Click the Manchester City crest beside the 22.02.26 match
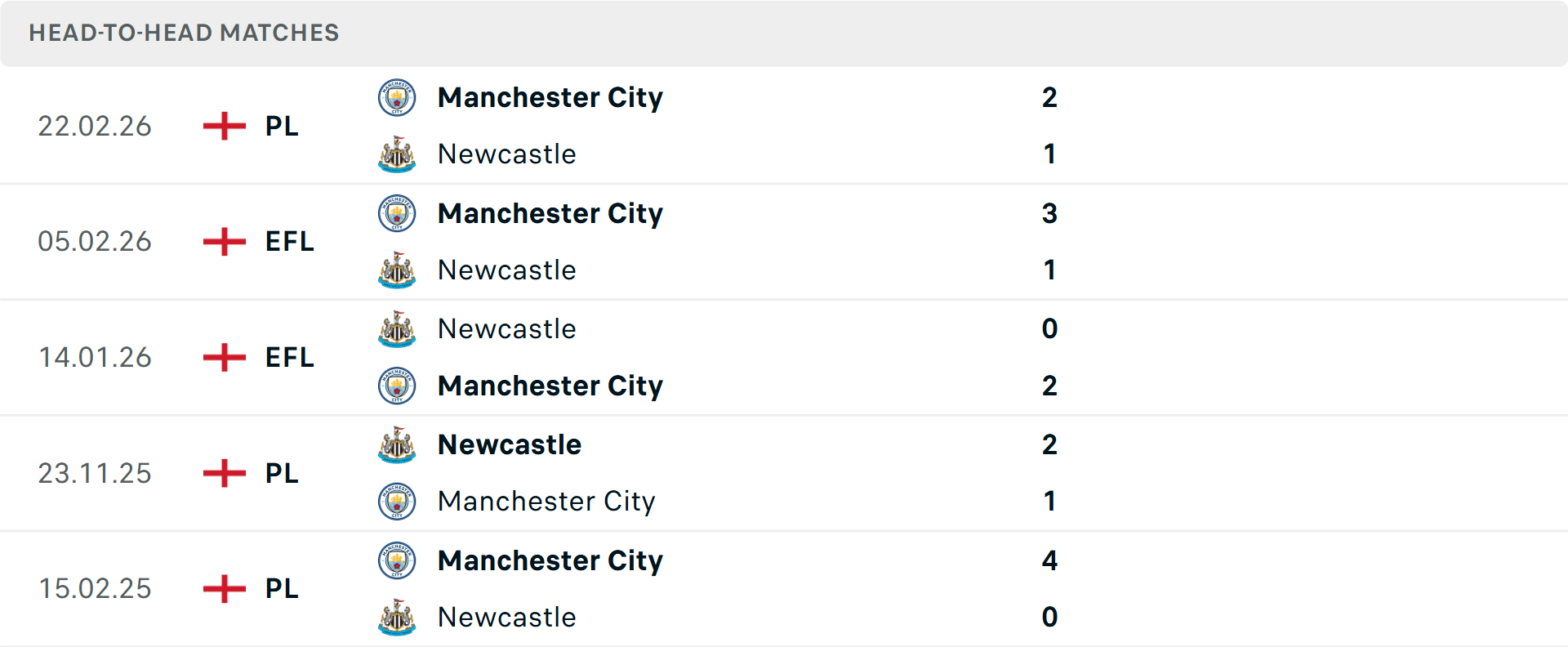The height and width of the screenshot is (647, 1568). 397,96
